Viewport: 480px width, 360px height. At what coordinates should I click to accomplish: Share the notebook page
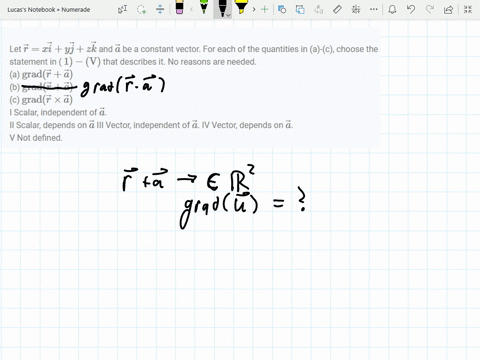coord(449,9)
